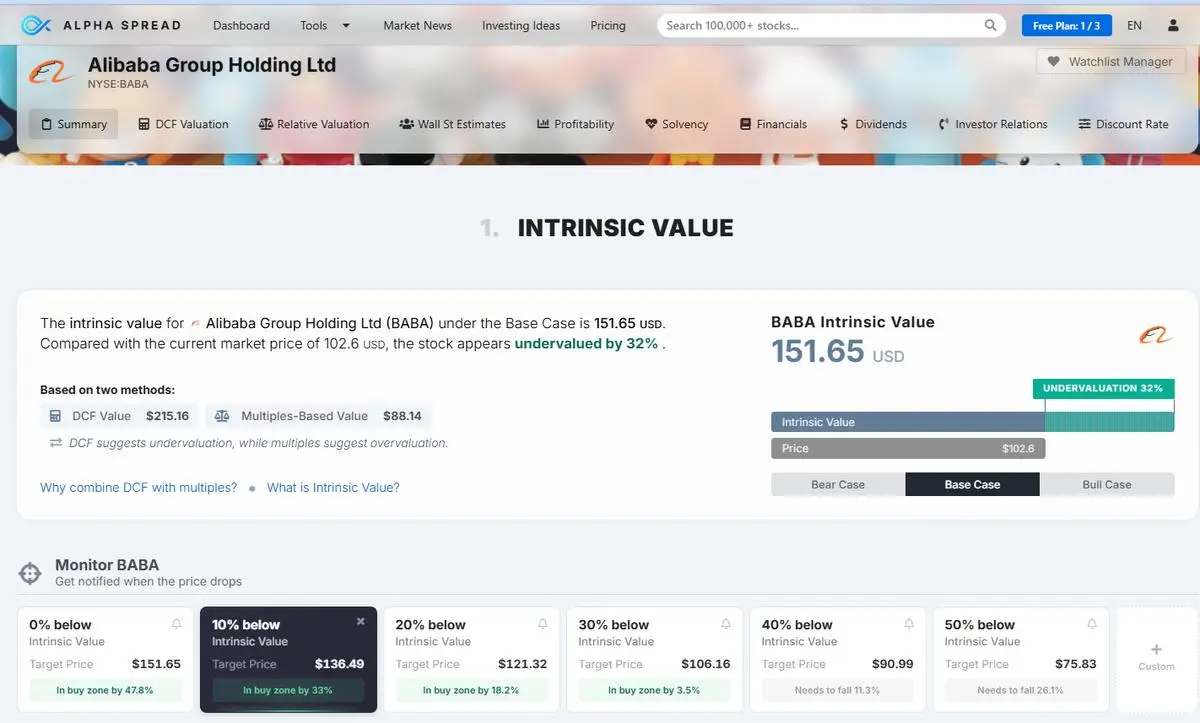Select the Bull Case scenario
The width and height of the screenshot is (1200, 723).
[1107, 485]
